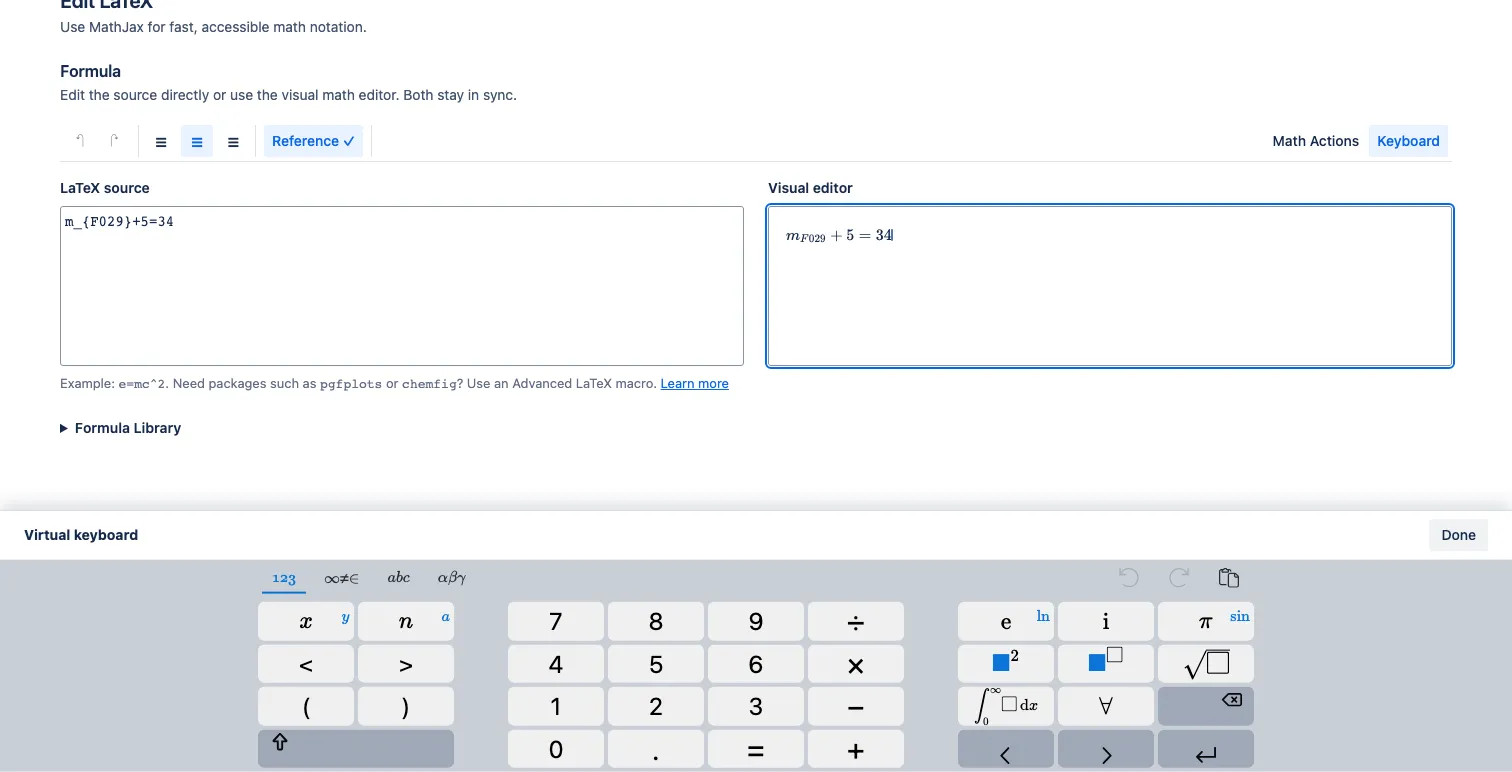Tap the equals key

point(755,750)
